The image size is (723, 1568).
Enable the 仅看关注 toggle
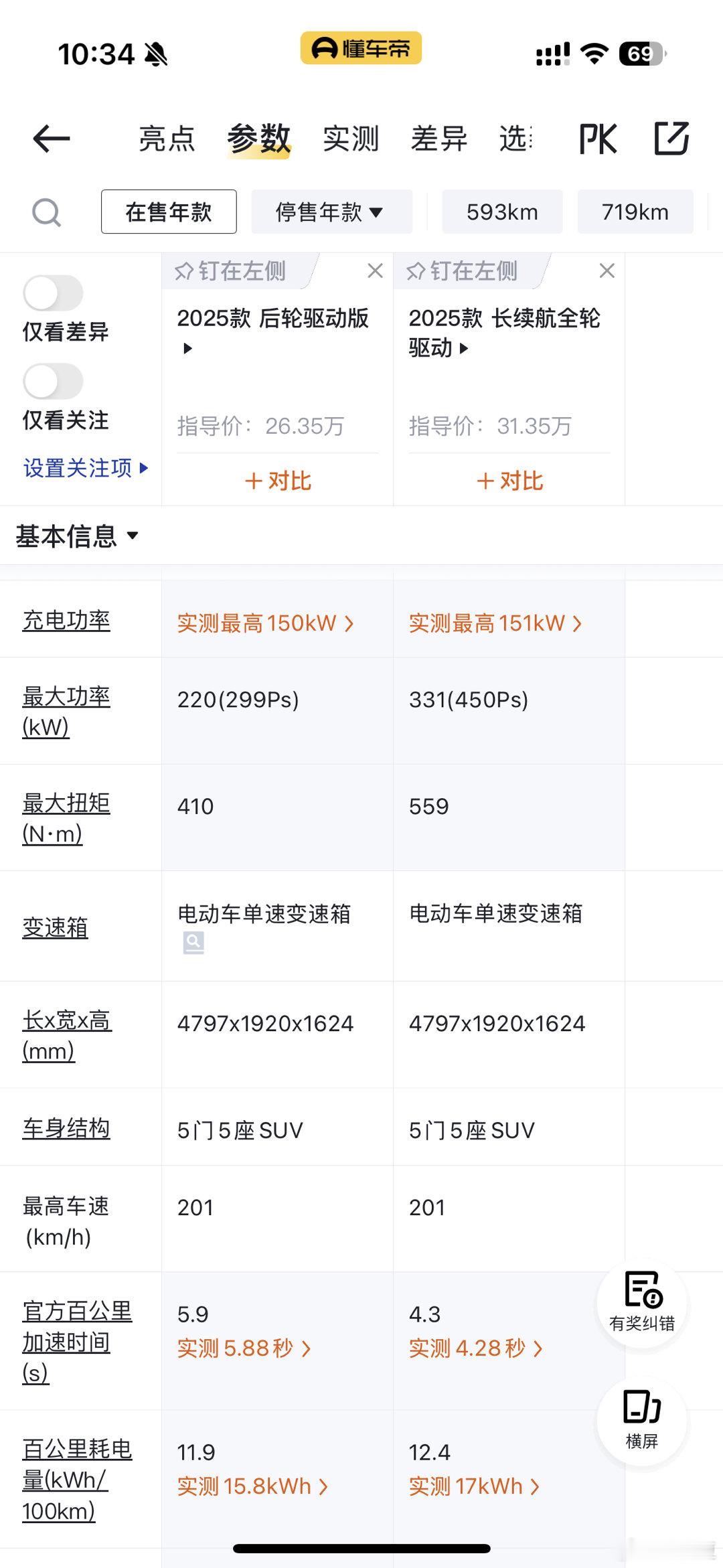(53, 382)
